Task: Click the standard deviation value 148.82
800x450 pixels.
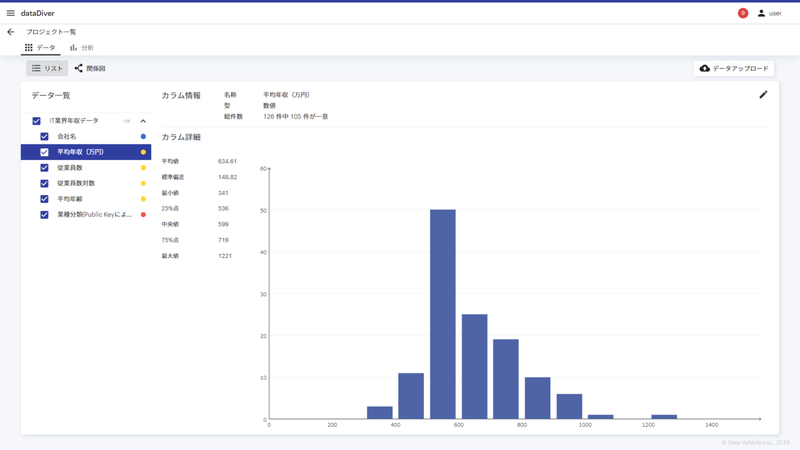Action: point(227,177)
